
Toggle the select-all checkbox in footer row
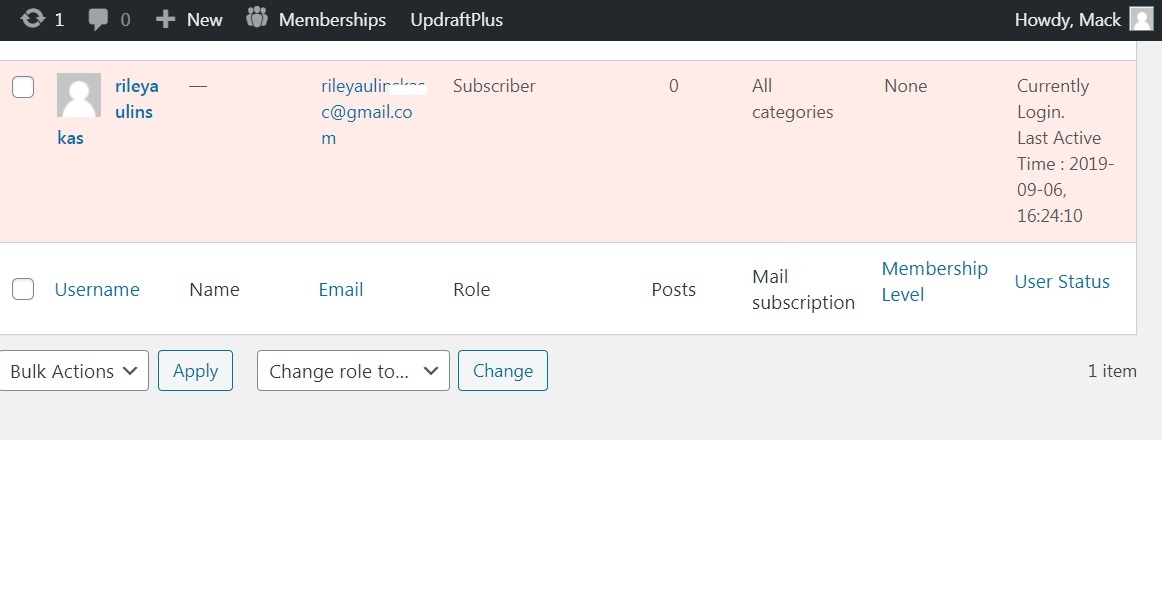point(23,290)
